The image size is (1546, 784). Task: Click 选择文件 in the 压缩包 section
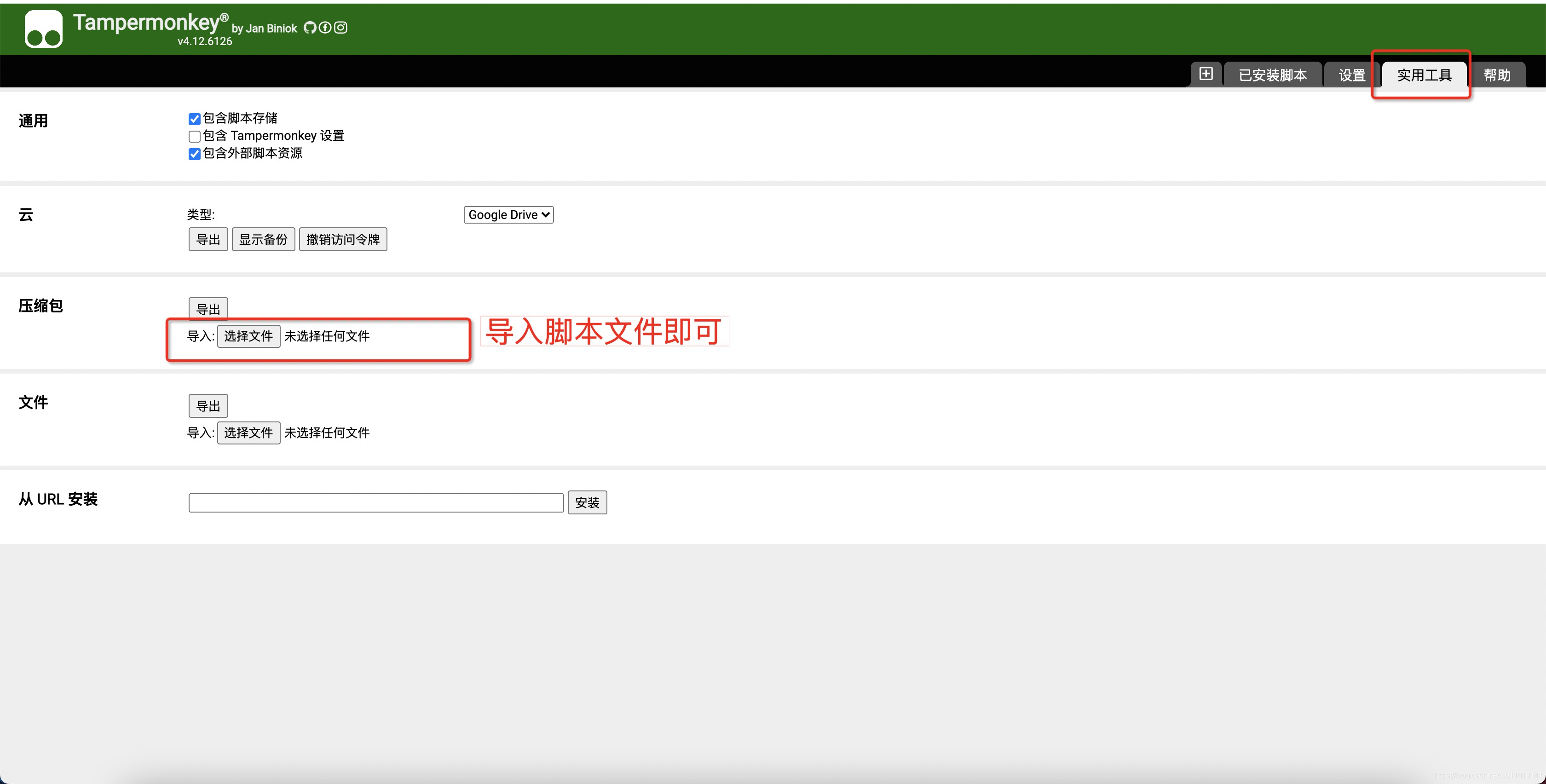248,336
